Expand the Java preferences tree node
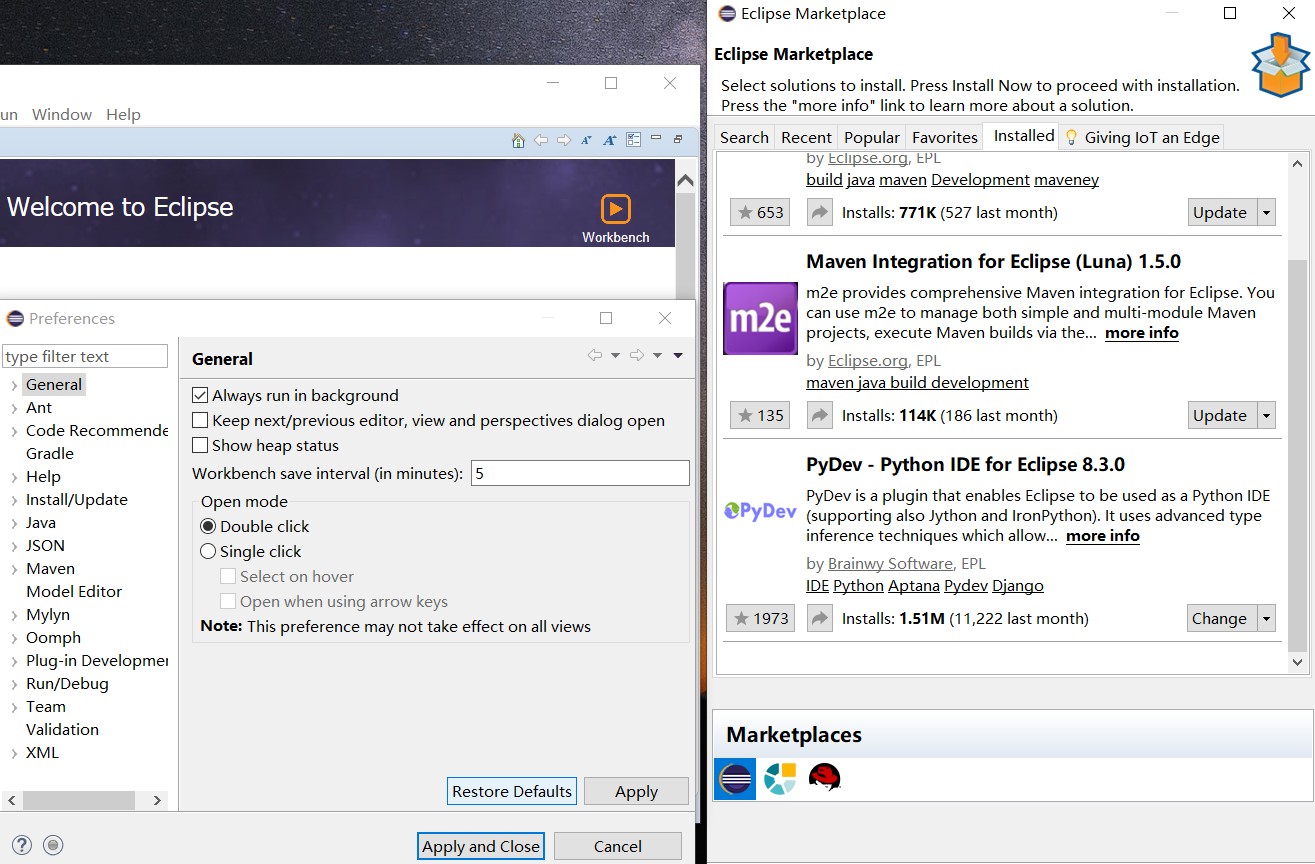Image resolution: width=1315 pixels, height=864 pixels. (x=14, y=523)
